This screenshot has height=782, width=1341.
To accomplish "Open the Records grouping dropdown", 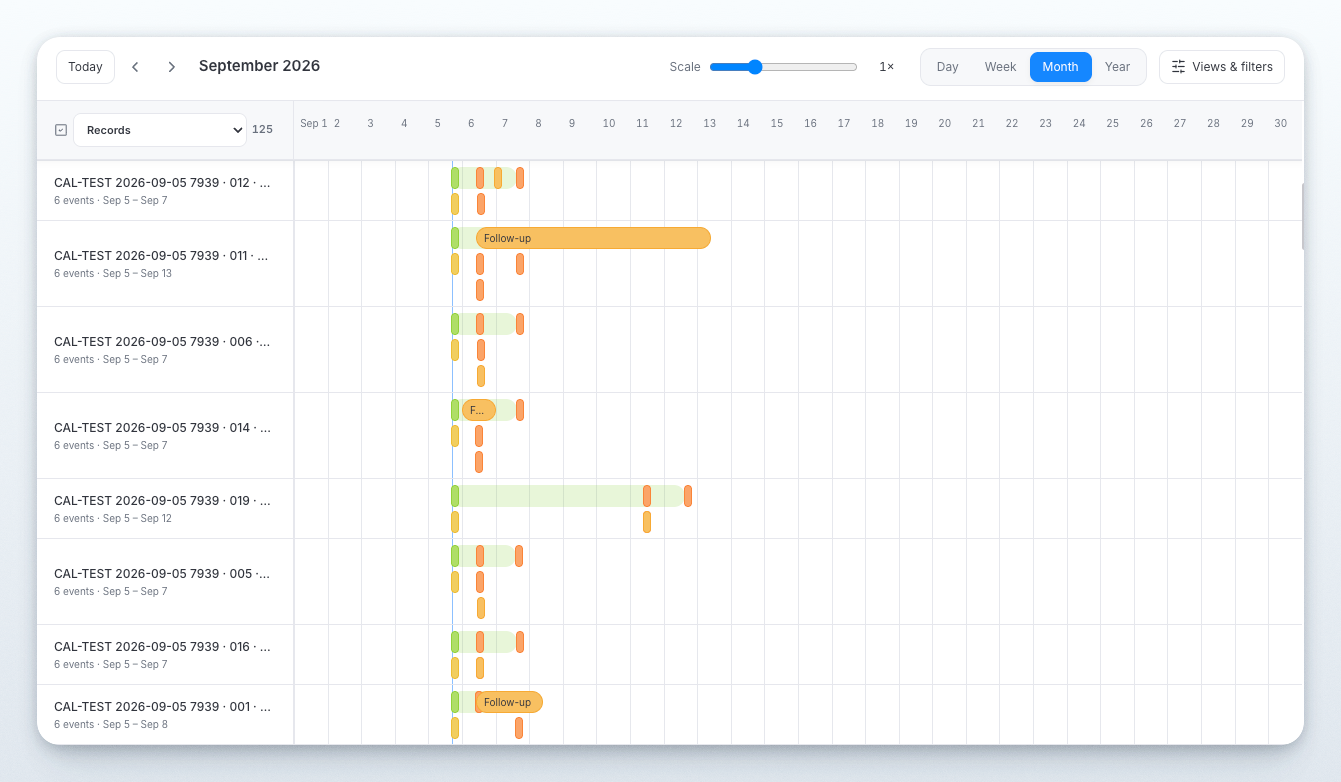I will pyautogui.click(x=160, y=130).
